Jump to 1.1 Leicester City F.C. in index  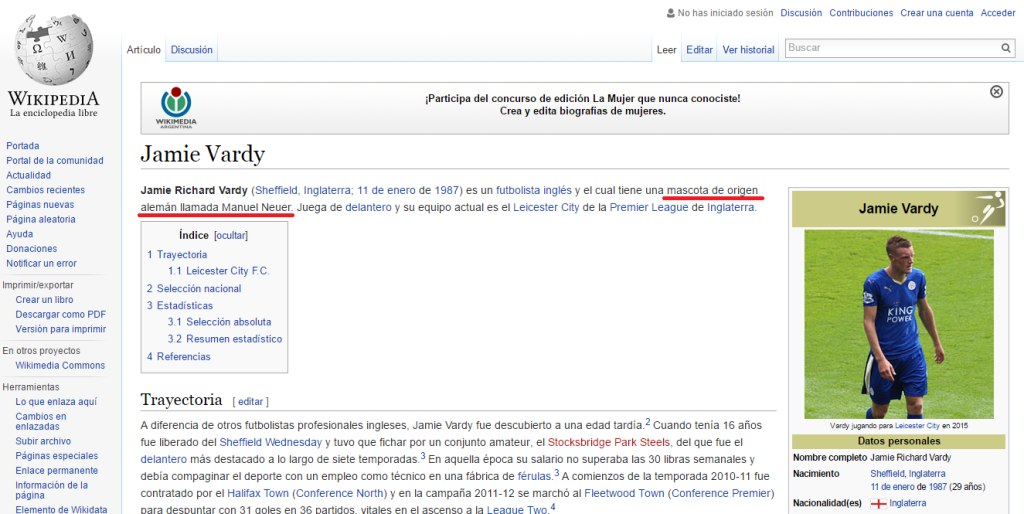pyautogui.click(x=219, y=271)
